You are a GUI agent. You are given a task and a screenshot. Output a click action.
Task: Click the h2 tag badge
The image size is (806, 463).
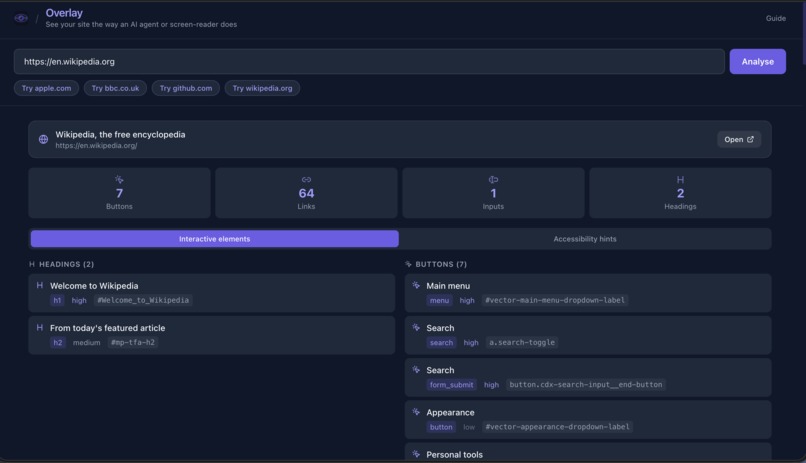pyautogui.click(x=58, y=342)
